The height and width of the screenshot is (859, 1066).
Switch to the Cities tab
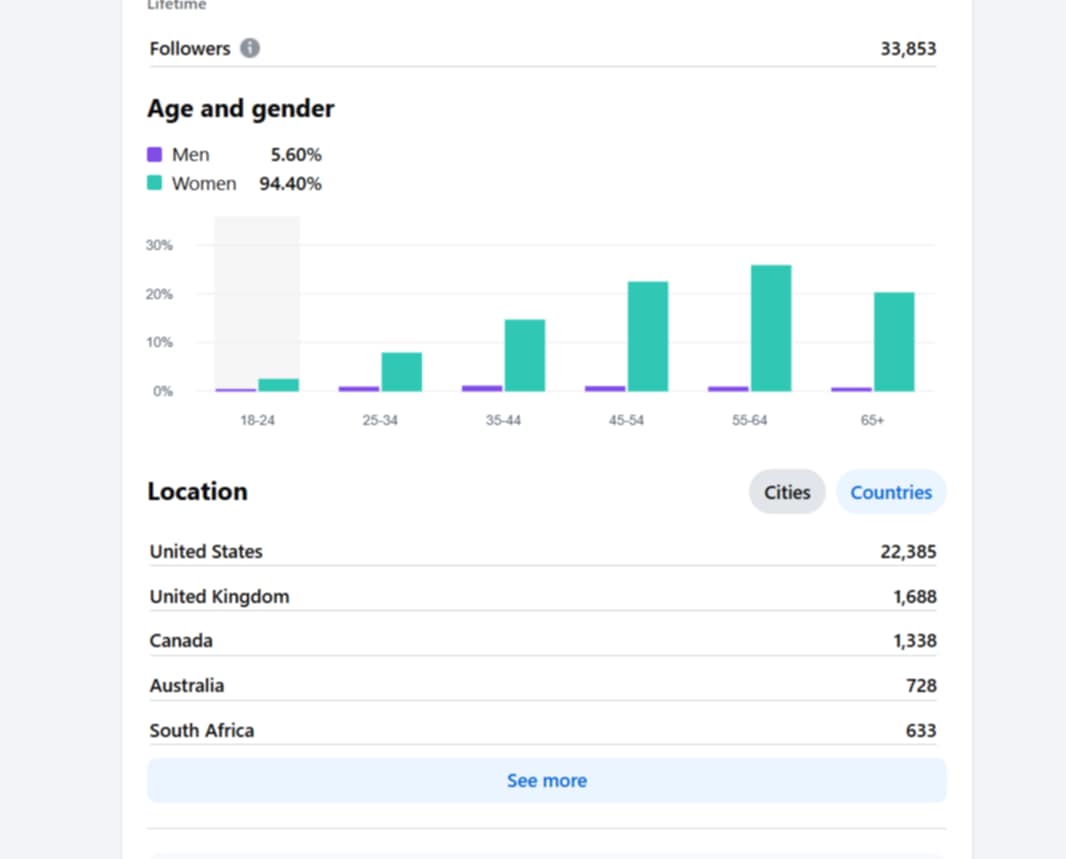(787, 492)
